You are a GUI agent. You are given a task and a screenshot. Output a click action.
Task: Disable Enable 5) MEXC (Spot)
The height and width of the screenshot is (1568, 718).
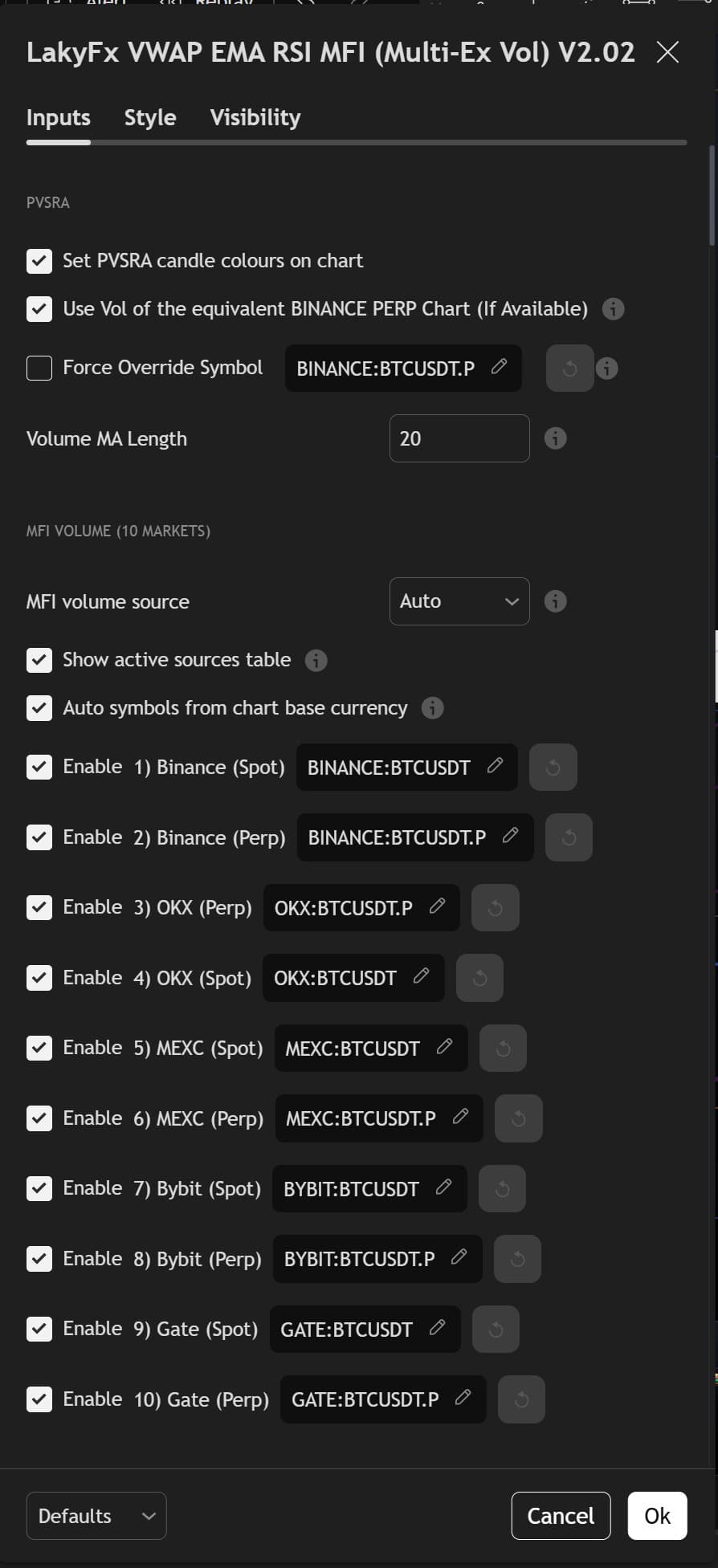pyautogui.click(x=39, y=1048)
